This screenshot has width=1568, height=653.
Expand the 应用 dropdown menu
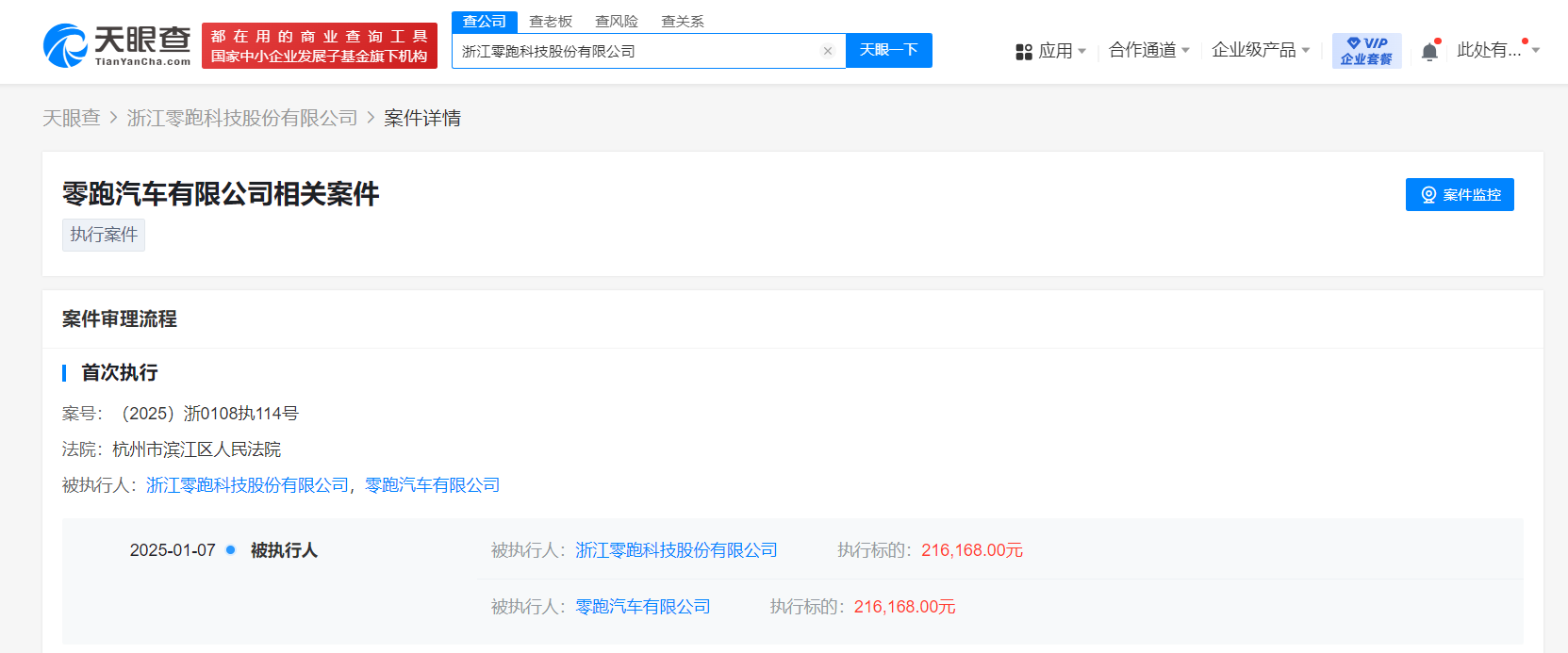[1063, 51]
